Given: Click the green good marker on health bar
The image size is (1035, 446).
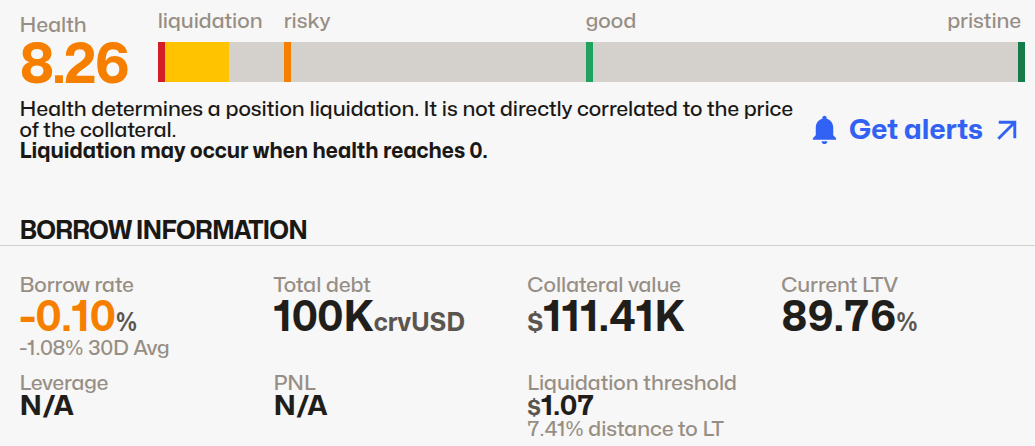Looking at the screenshot, I should click(589, 62).
